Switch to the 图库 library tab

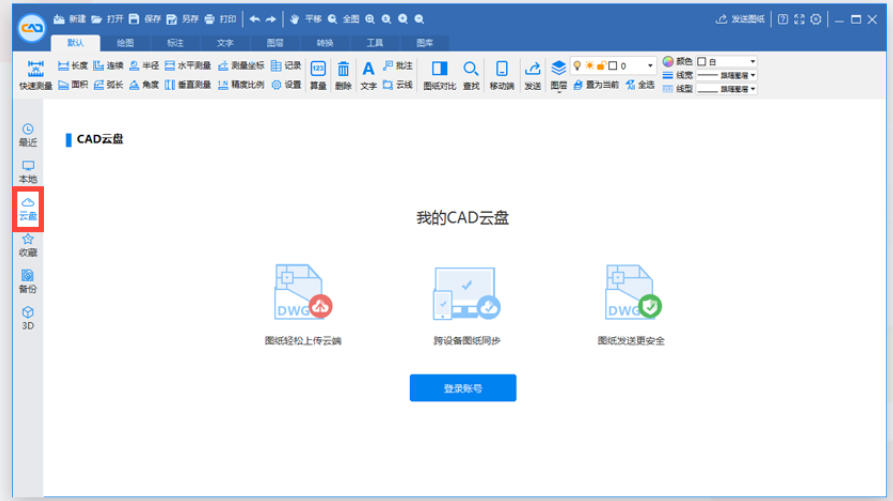pos(425,43)
